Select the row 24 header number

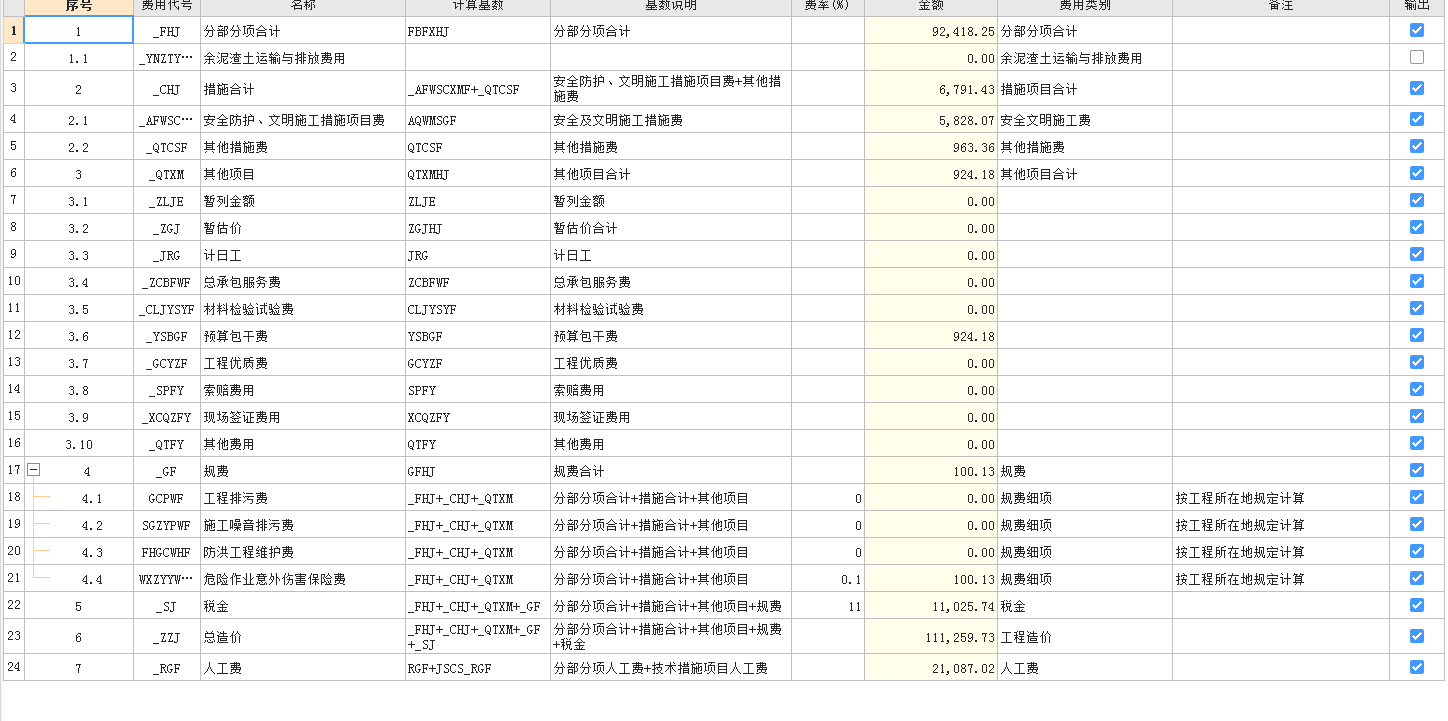[13, 668]
